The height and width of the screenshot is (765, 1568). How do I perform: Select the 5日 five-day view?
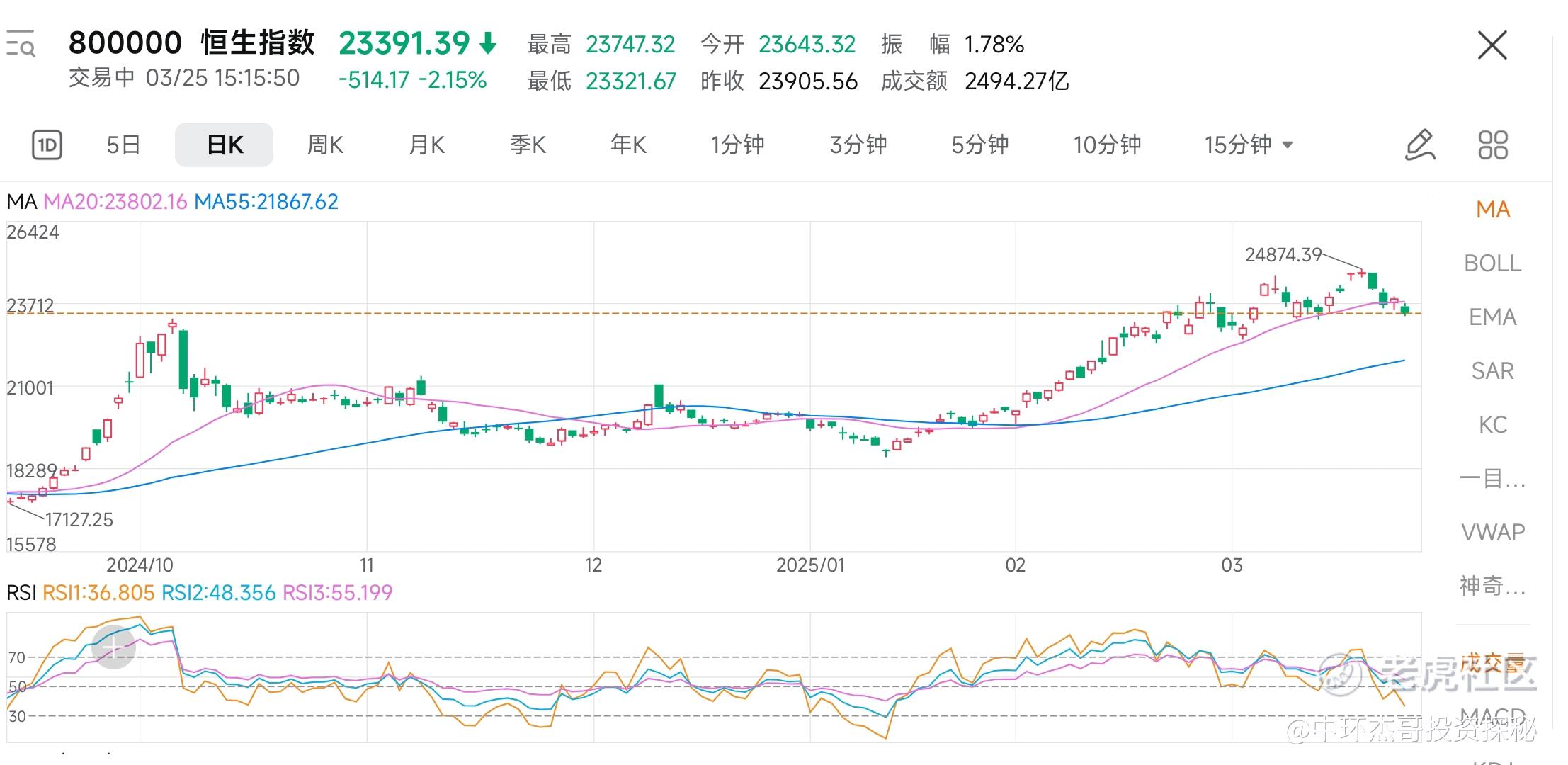click(123, 145)
